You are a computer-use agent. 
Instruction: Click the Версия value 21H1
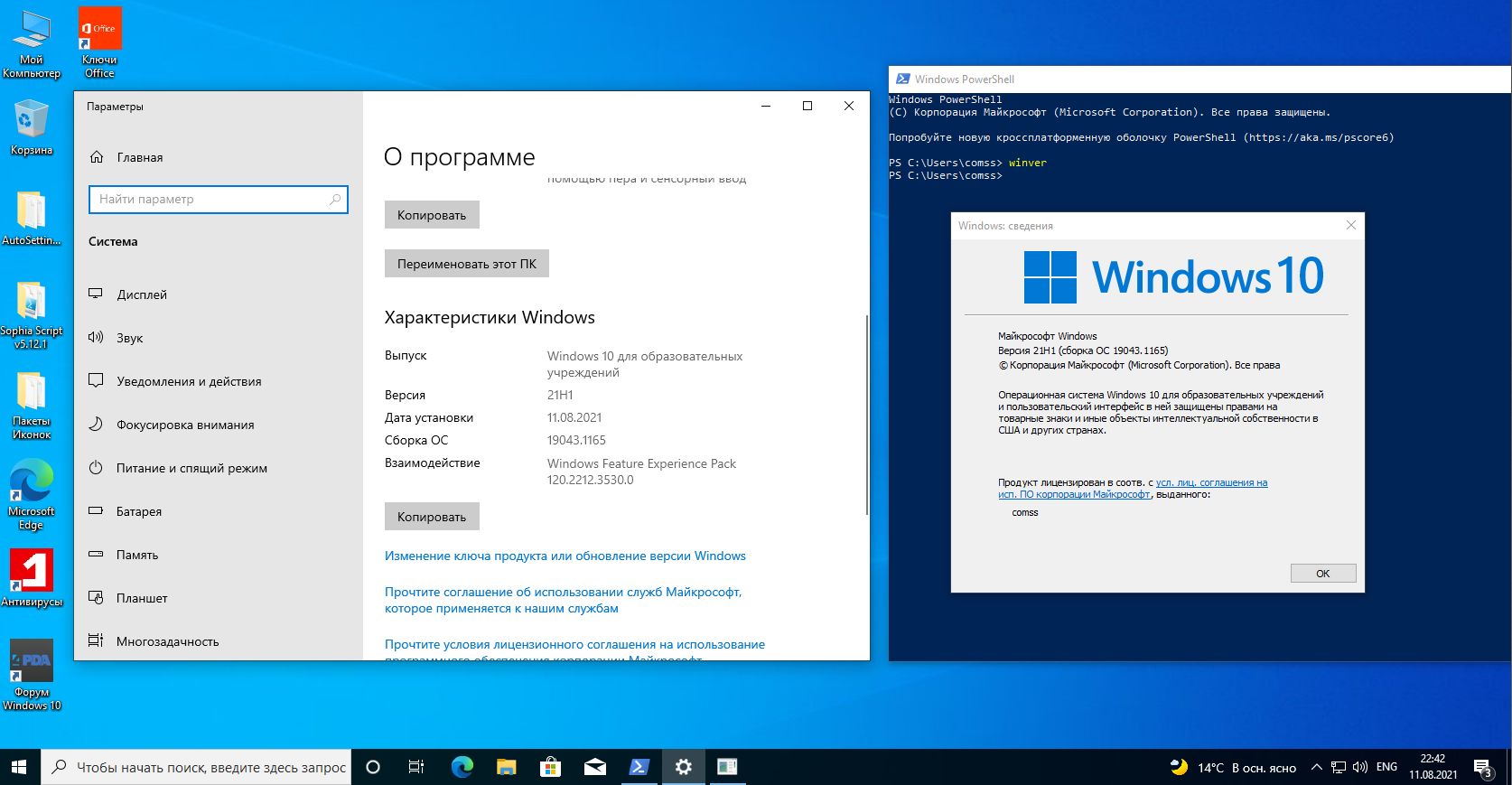coord(560,395)
